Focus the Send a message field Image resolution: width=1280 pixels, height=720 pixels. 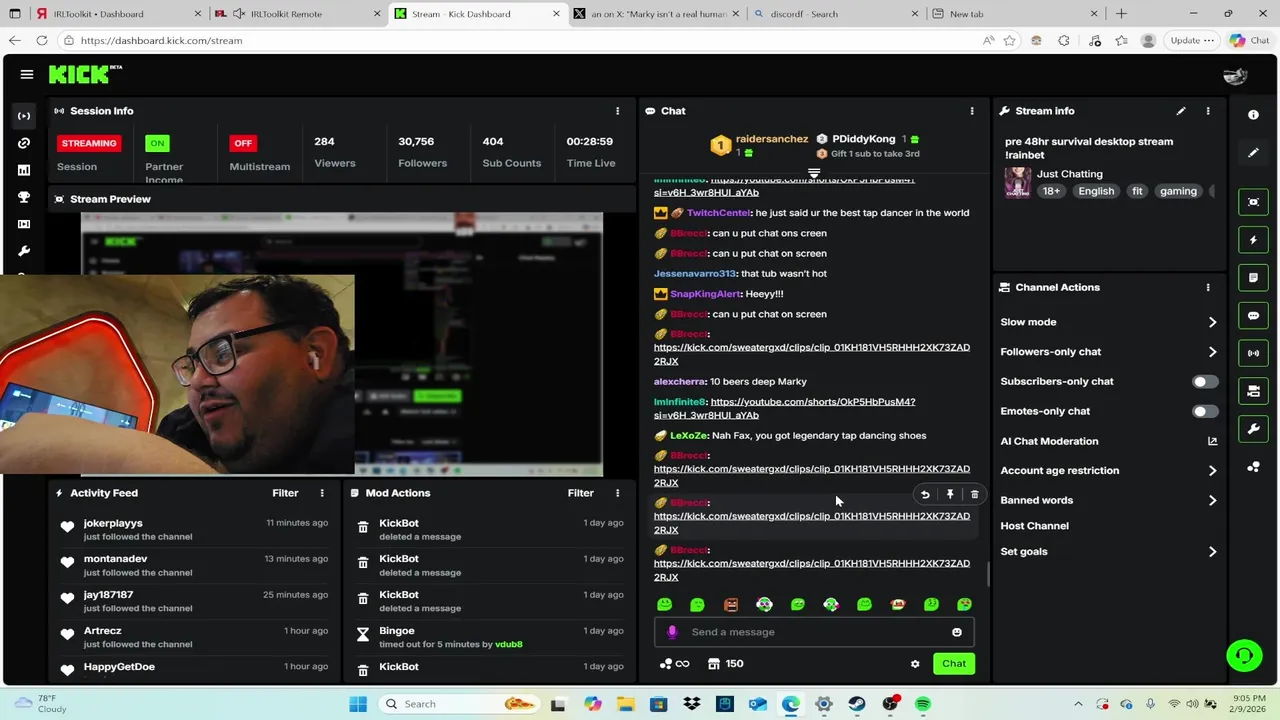tap(814, 632)
